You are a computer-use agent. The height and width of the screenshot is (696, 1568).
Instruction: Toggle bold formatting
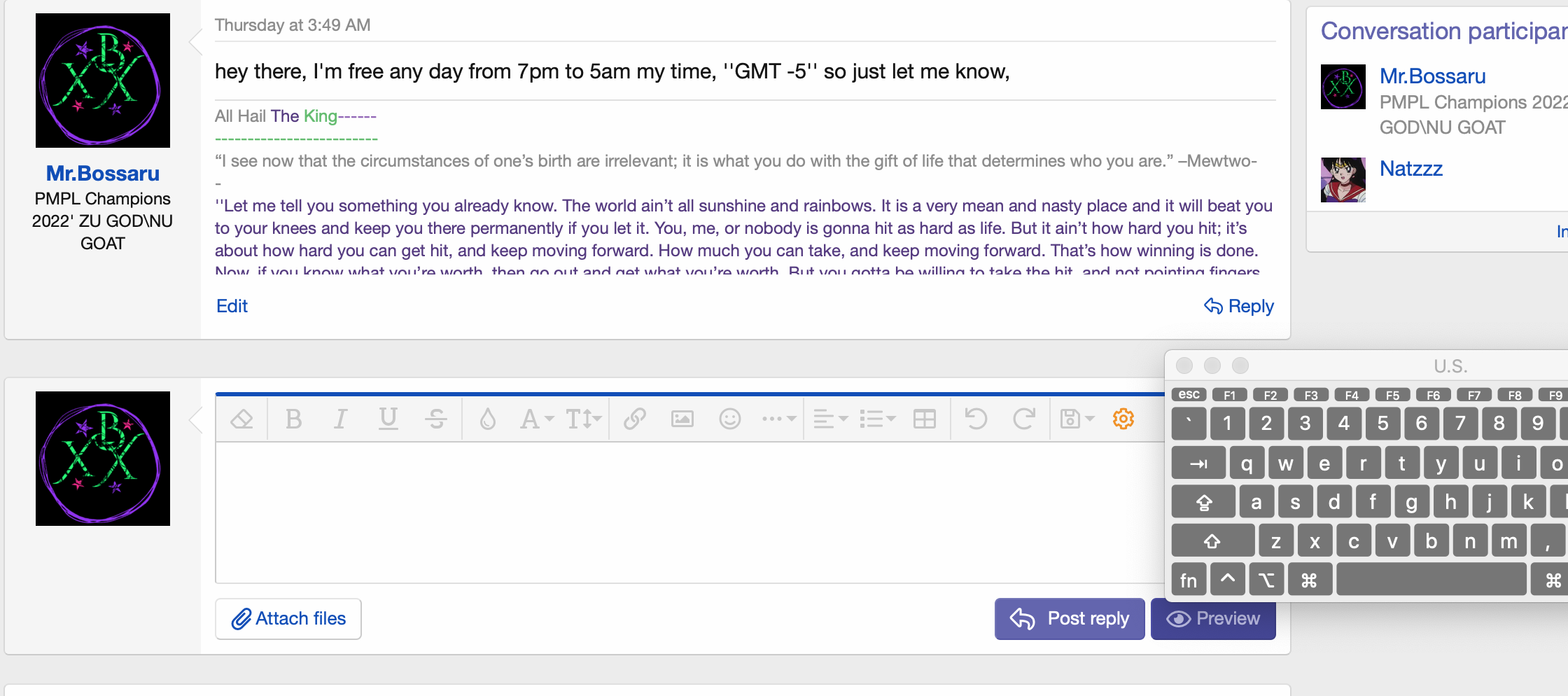click(293, 419)
